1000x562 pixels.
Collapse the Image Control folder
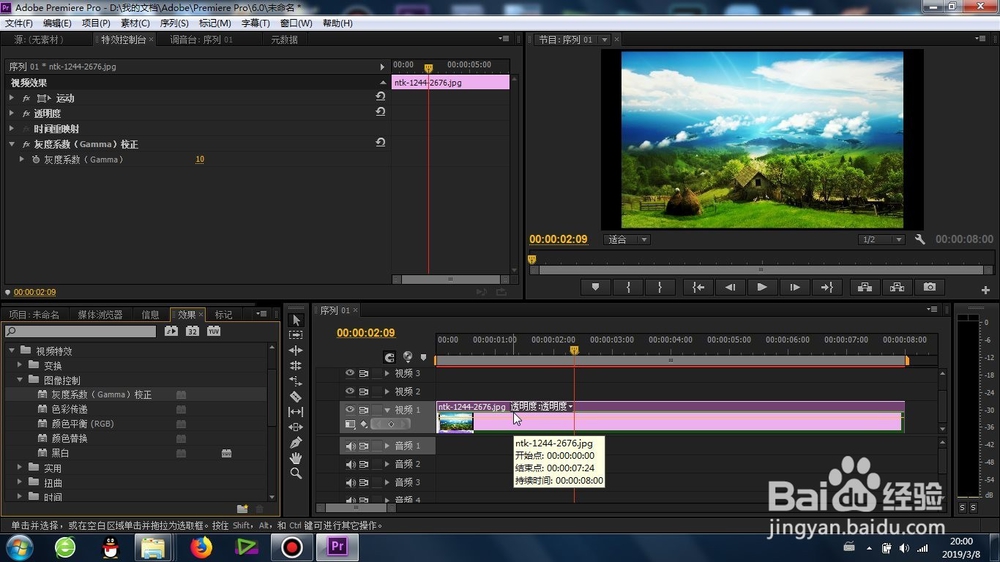point(20,380)
